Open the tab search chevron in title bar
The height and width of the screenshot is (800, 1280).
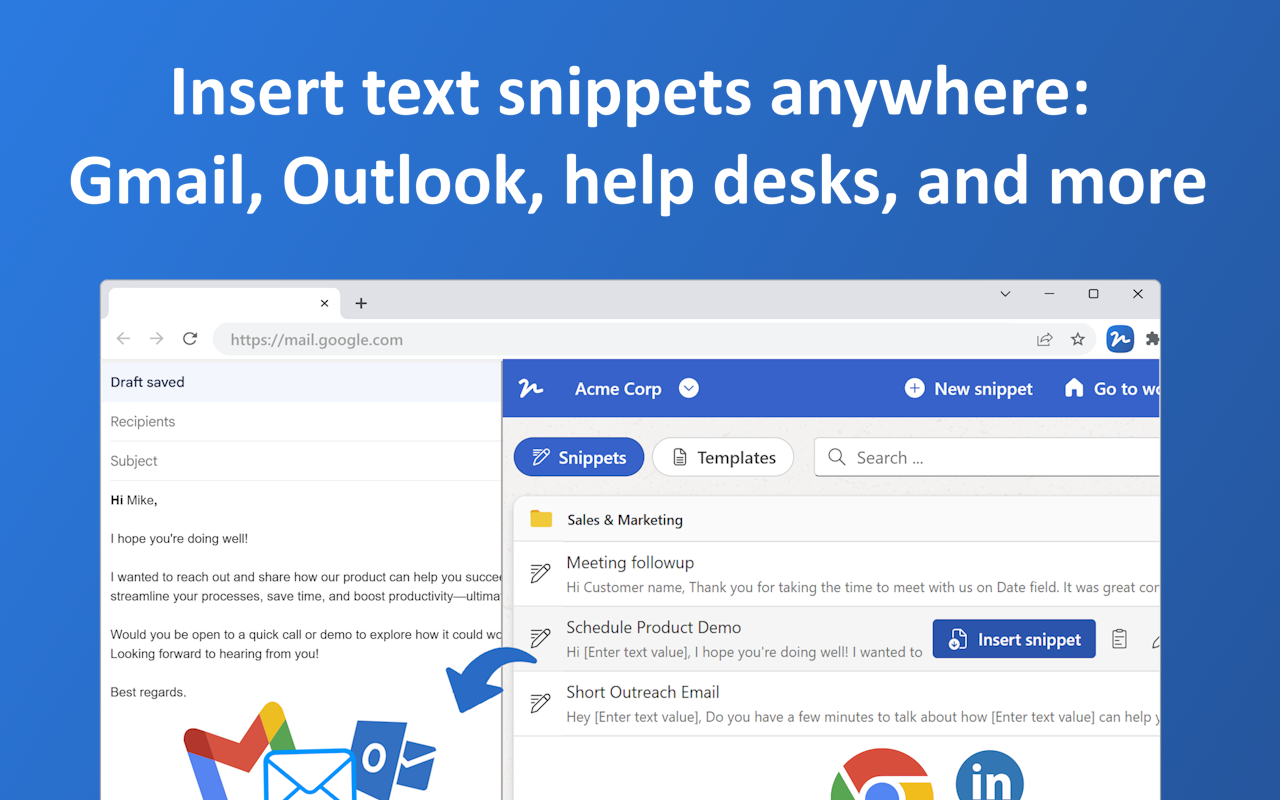[1005, 294]
